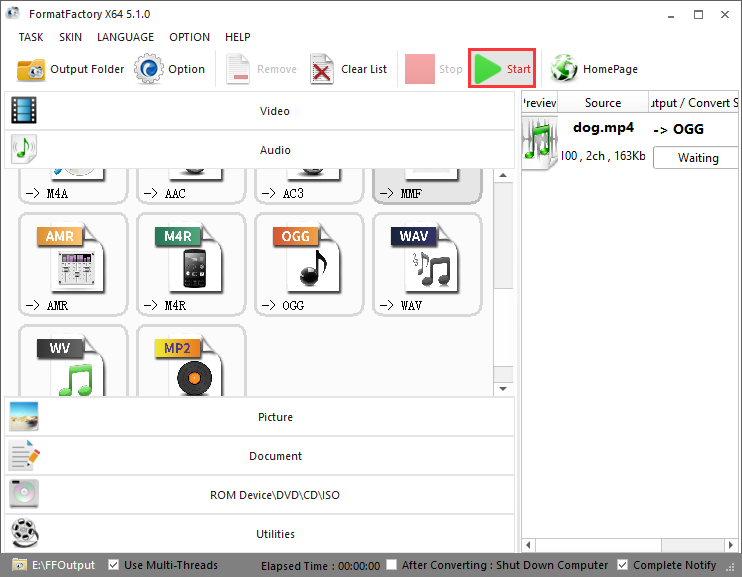Expand the Utilities category section

click(x=259, y=533)
